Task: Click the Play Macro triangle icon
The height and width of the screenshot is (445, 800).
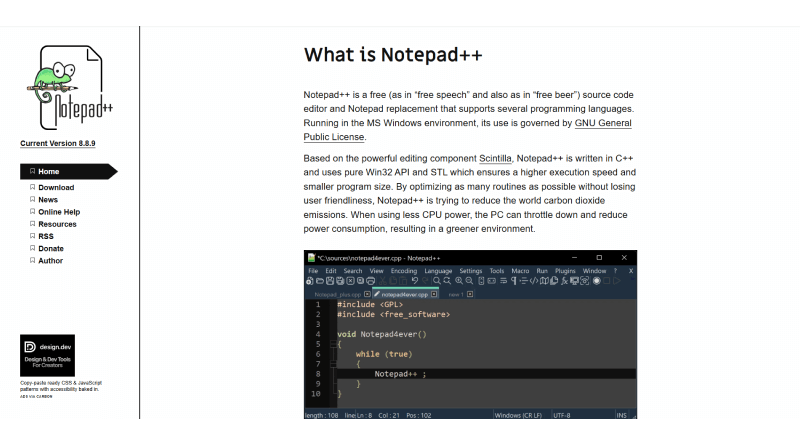Action: tap(616, 281)
